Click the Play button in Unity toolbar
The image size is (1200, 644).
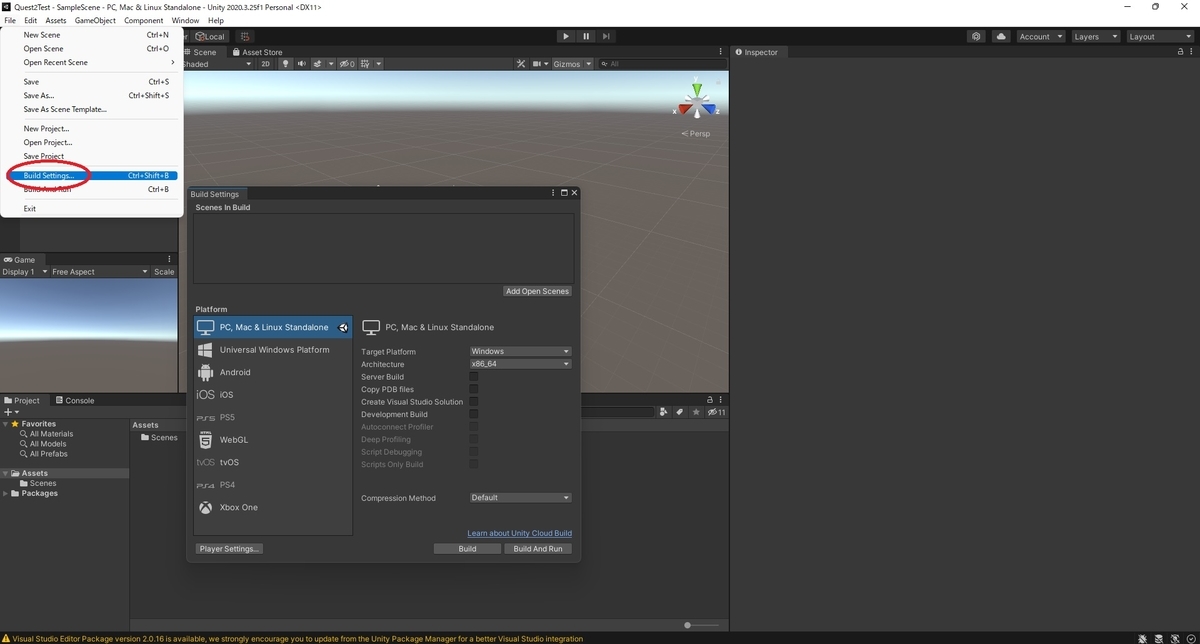[x=566, y=36]
